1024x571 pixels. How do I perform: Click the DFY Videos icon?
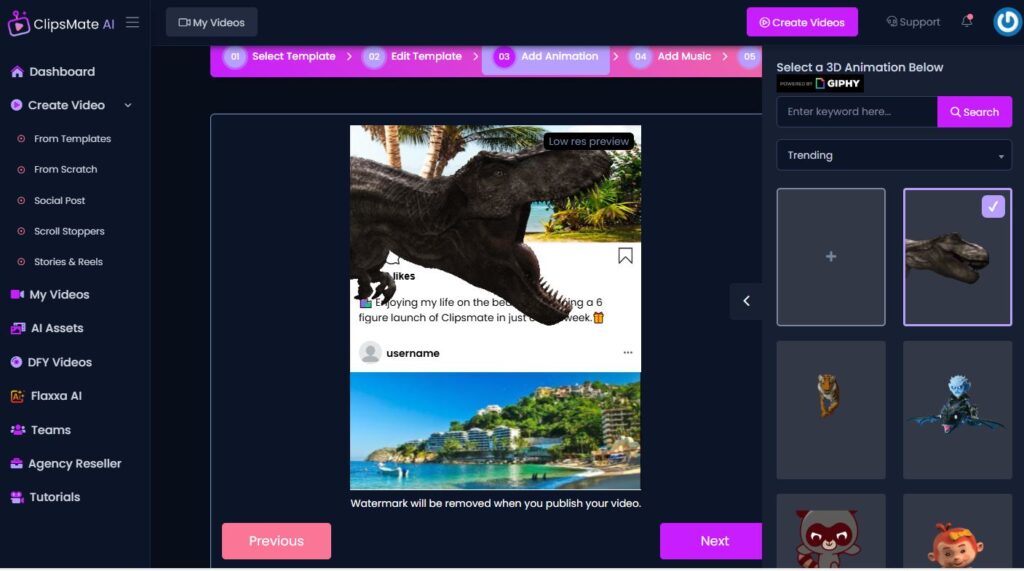tap(16, 362)
